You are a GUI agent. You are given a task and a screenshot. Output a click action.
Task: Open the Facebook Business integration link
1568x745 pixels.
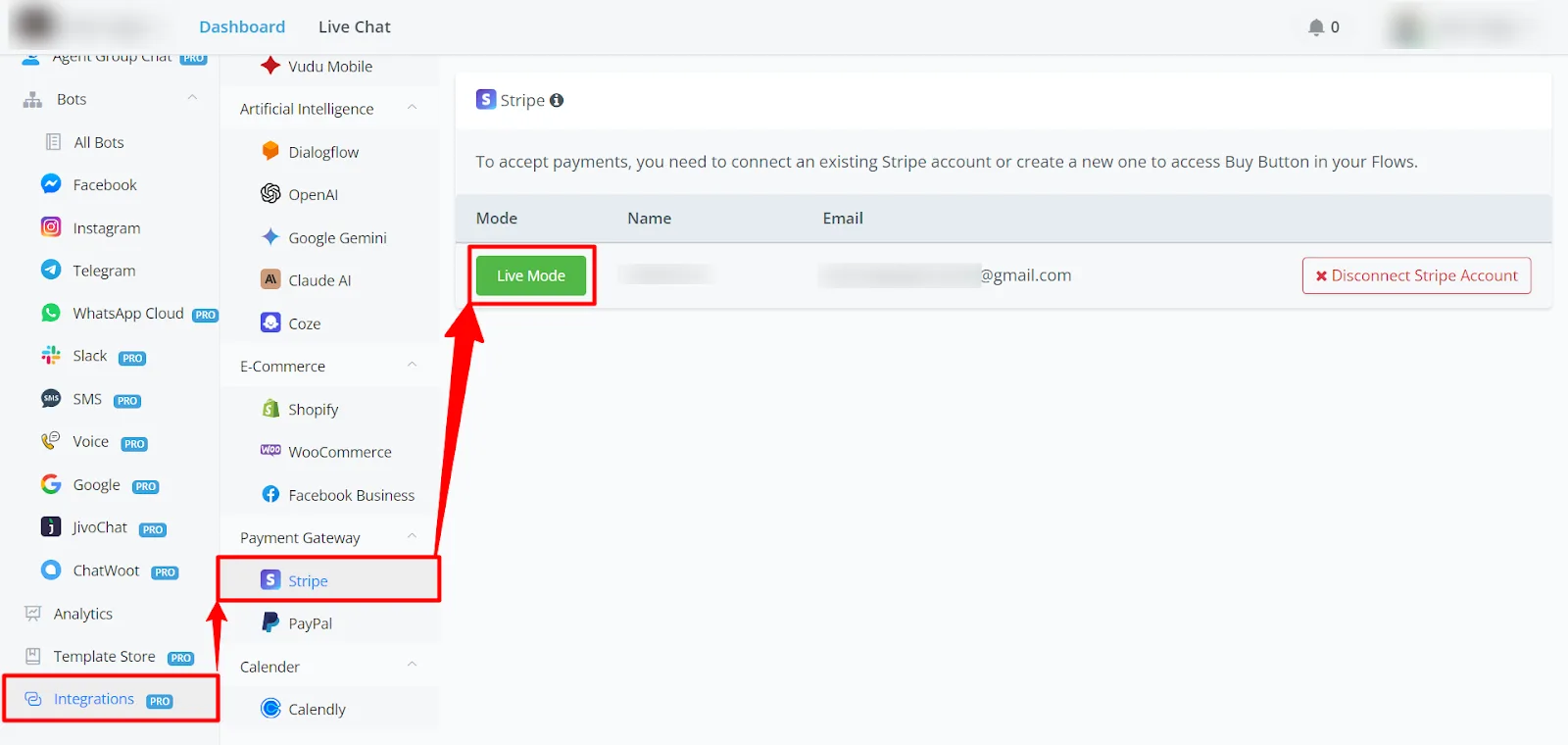(352, 495)
